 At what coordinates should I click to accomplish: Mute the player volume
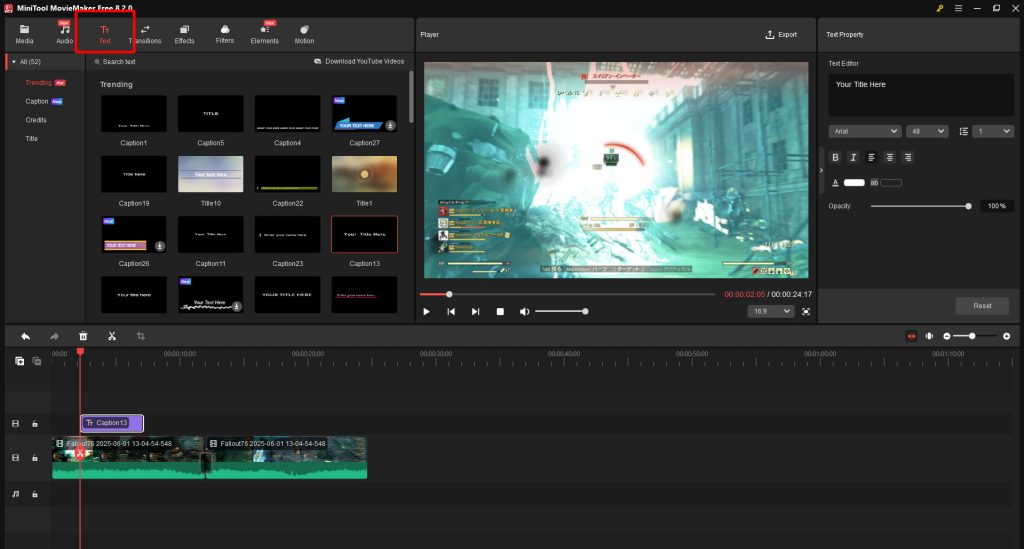[524, 312]
